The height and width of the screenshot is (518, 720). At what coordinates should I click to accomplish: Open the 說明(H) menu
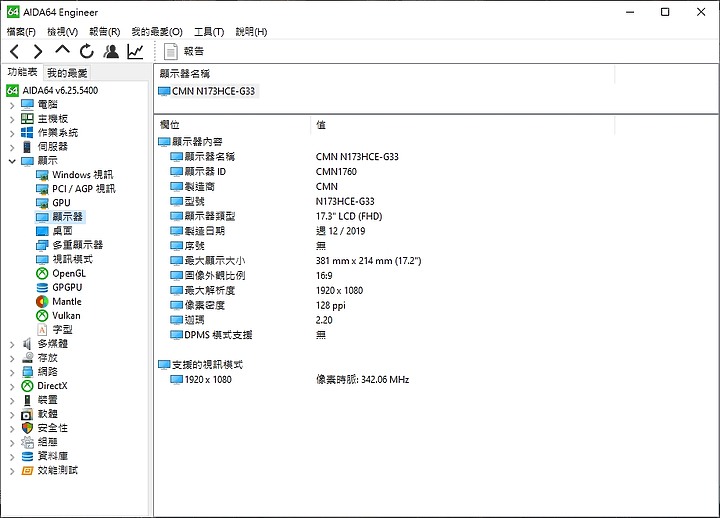click(x=251, y=32)
